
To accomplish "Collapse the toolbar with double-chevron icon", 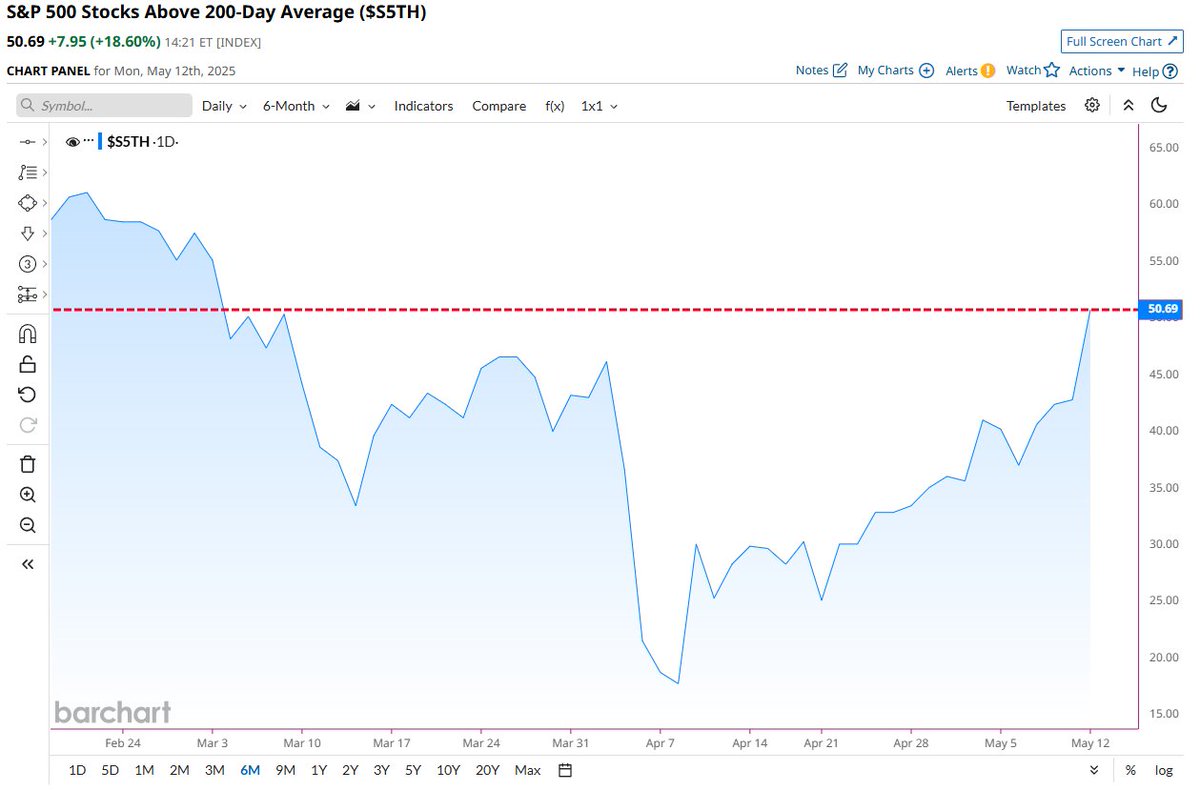I will click(x=1128, y=105).
